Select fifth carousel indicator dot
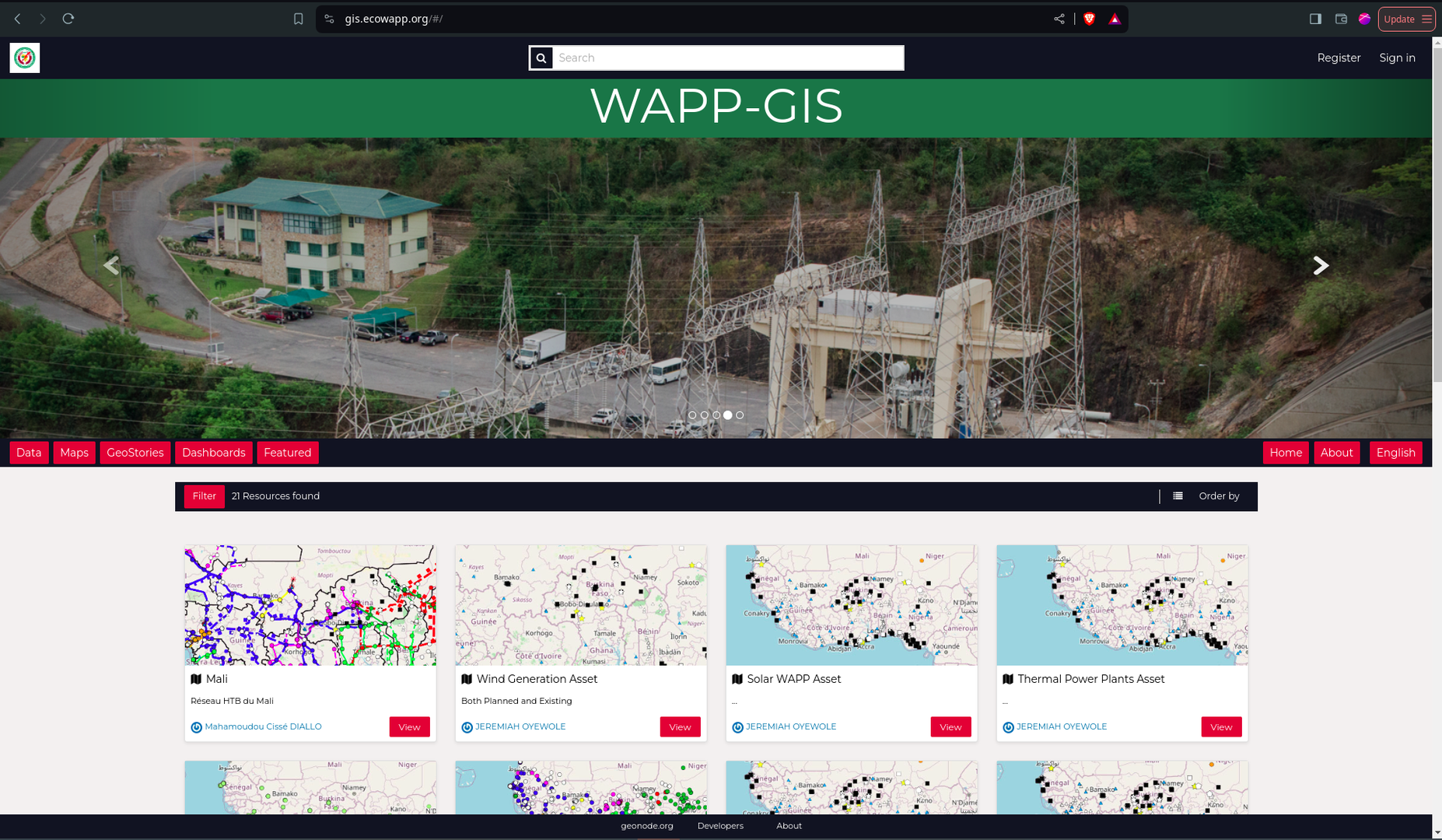 740,415
